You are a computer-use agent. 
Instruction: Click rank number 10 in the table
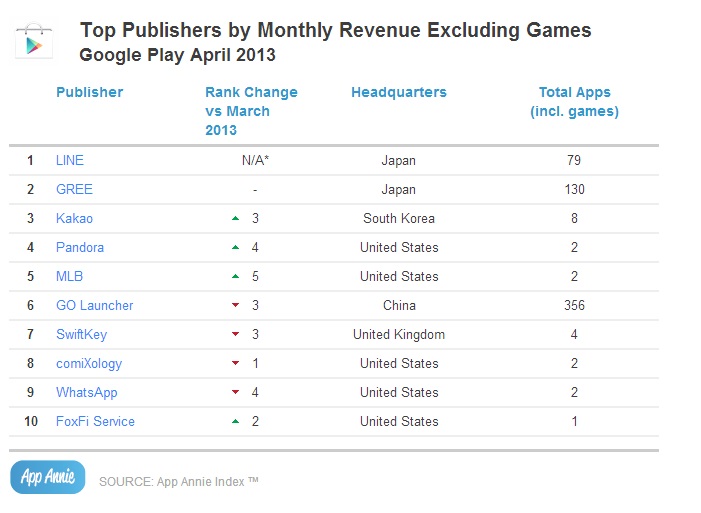pyautogui.click(x=31, y=421)
